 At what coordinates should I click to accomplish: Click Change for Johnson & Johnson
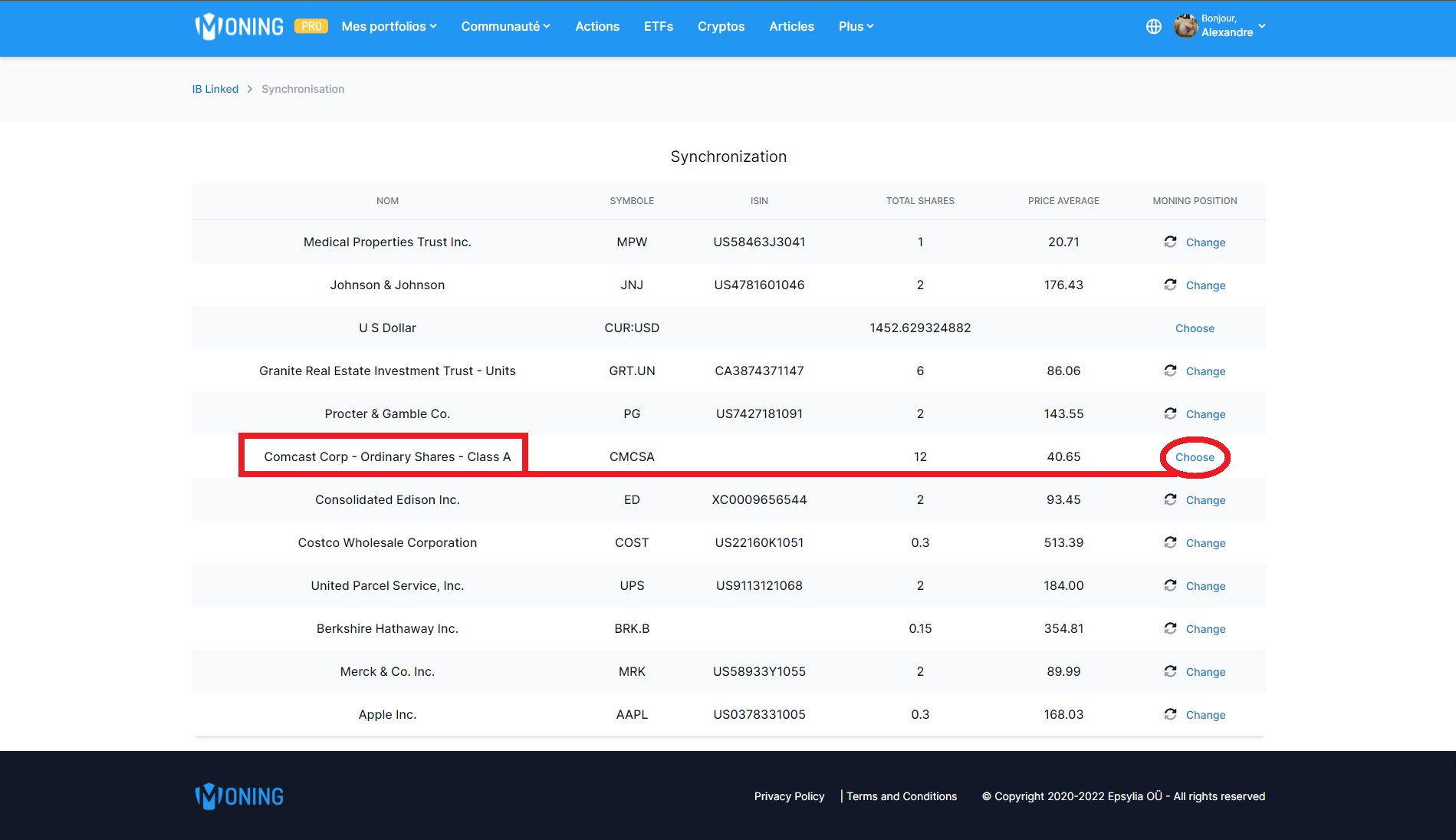1206,285
